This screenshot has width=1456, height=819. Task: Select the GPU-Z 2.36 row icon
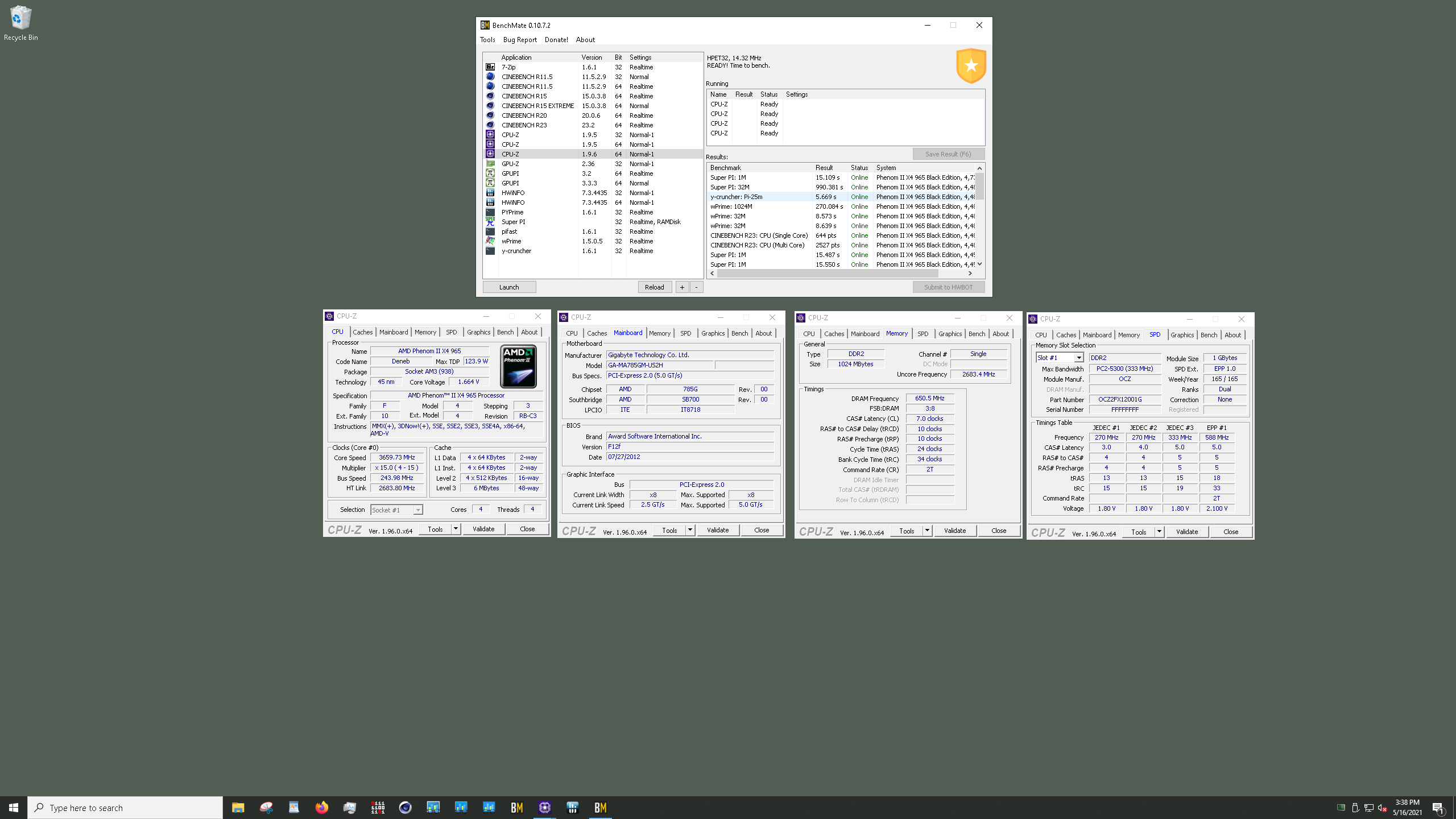pyautogui.click(x=490, y=164)
